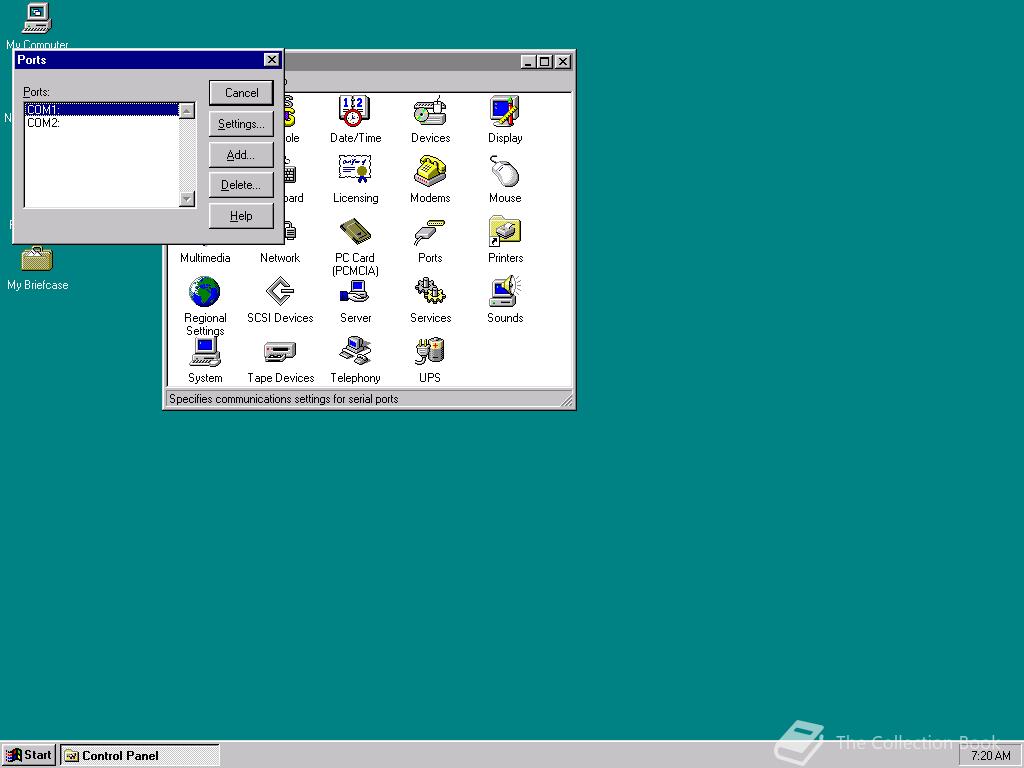Open the SCSI Devices applet
Screen dimensions: 1024x768
[x=280, y=292]
